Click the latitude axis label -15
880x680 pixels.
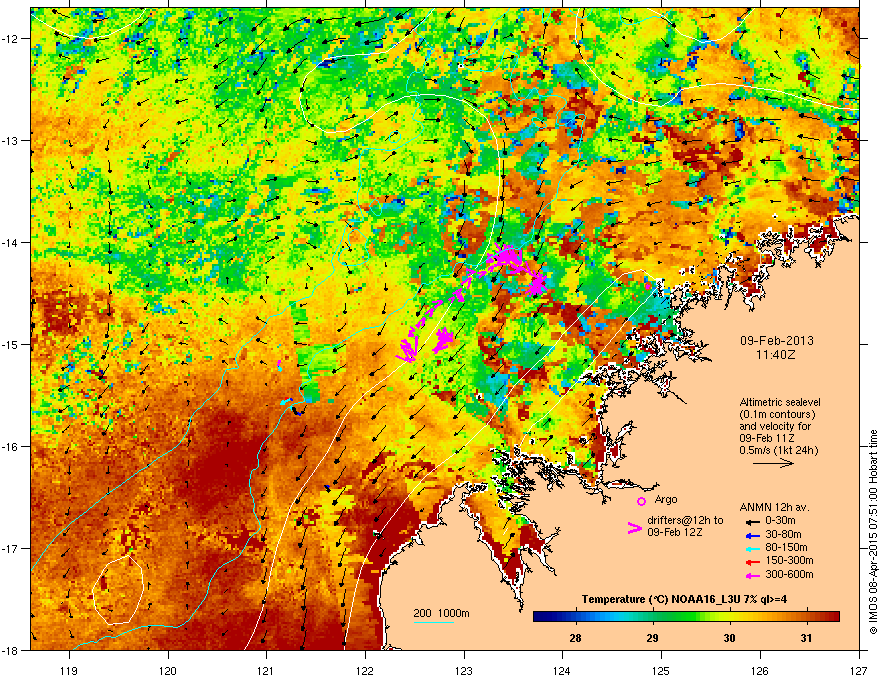[10, 344]
